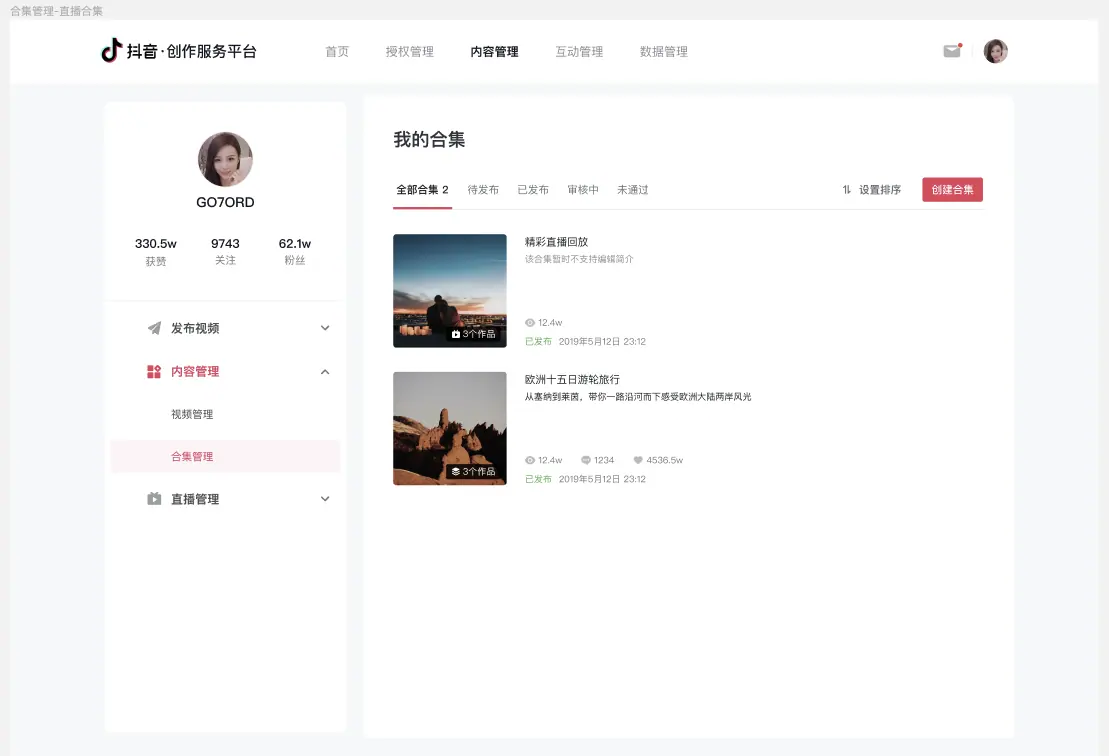1109x756 pixels.
Task: Click the 创建合集 button
Action: [x=952, y=190]
